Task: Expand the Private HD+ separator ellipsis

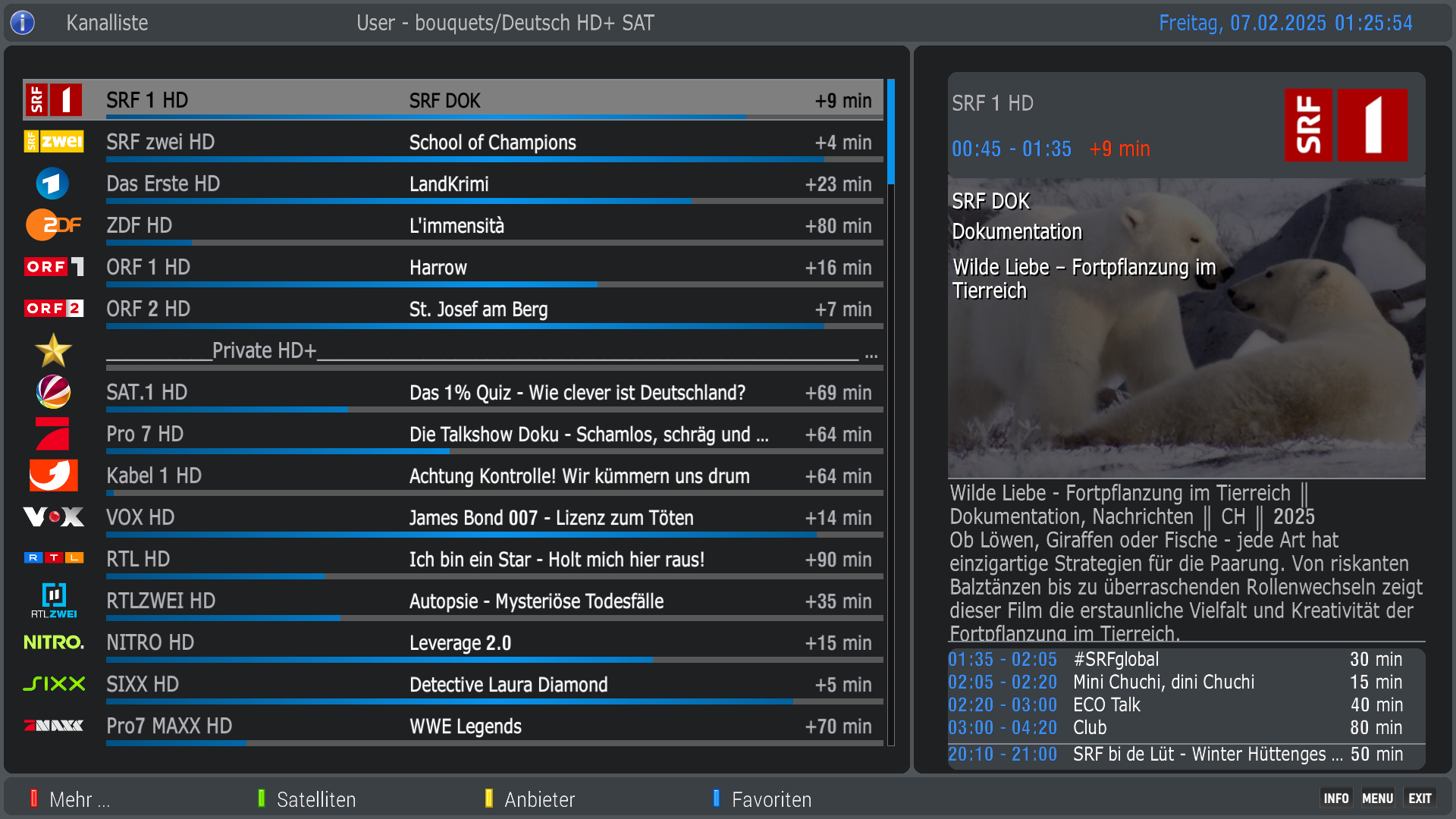Action: (871, 354)
